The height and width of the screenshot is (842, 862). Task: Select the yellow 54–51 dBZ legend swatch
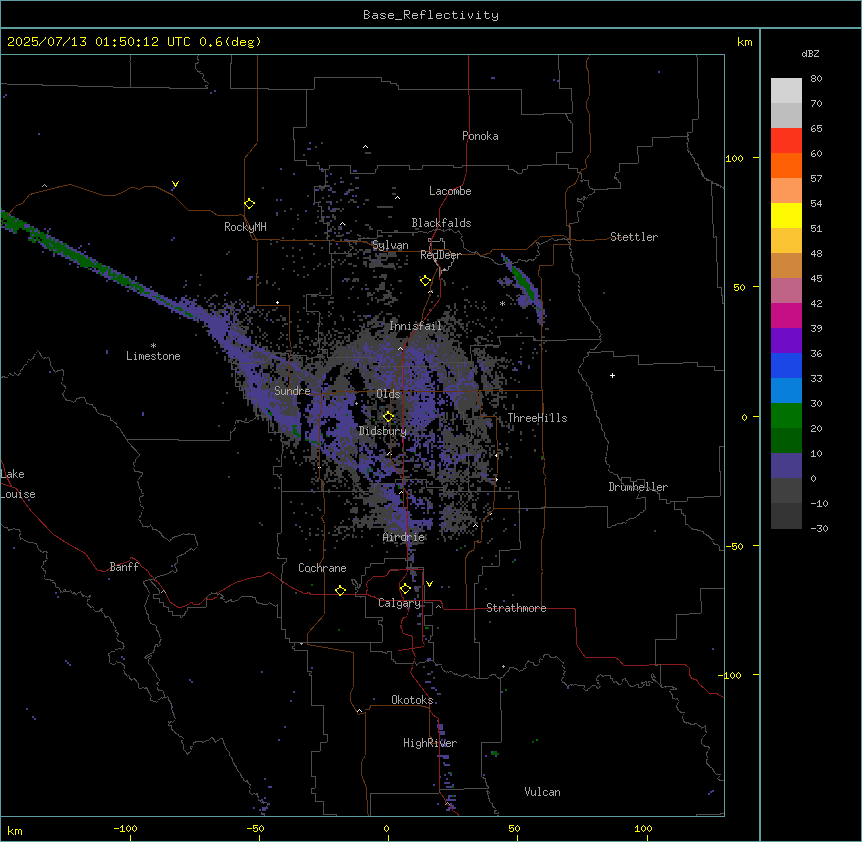pos(786,215)
